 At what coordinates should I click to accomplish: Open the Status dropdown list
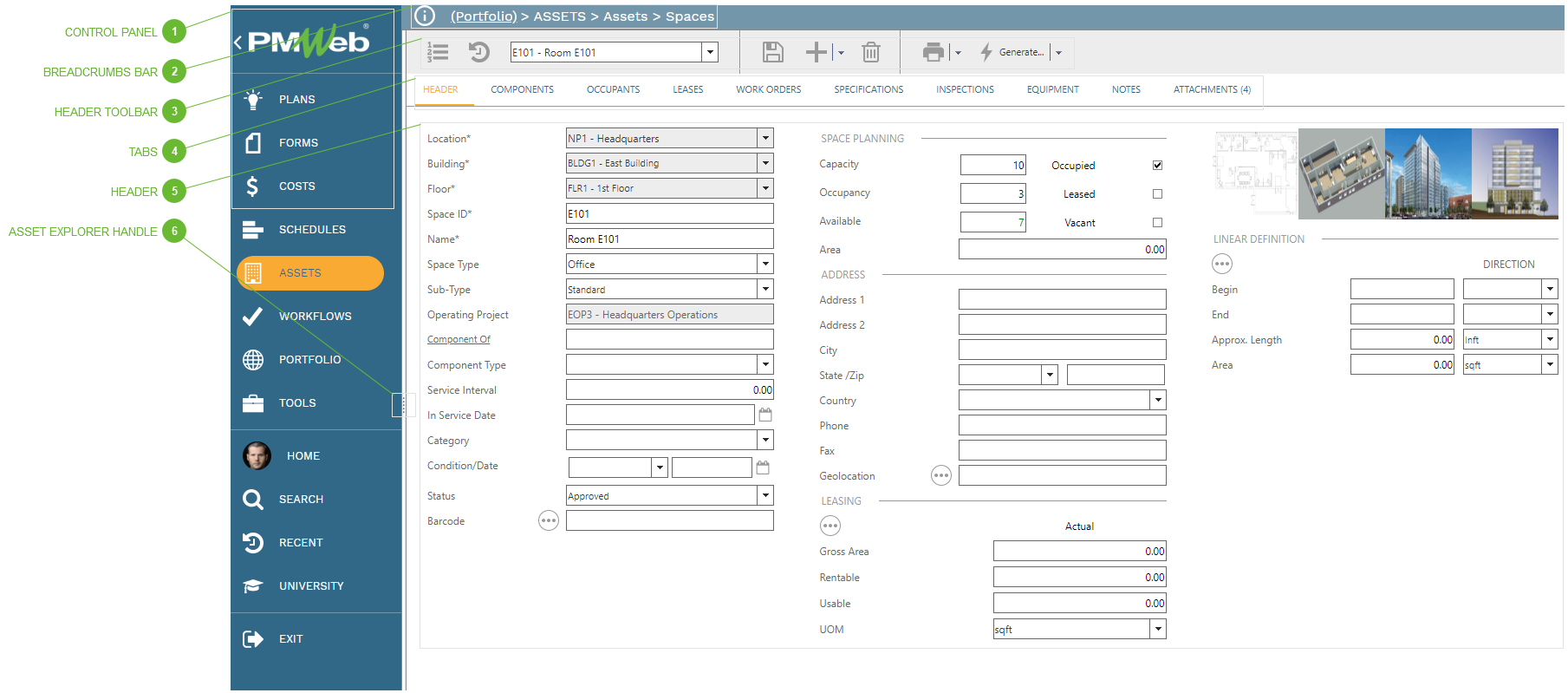tap(764, 496)
